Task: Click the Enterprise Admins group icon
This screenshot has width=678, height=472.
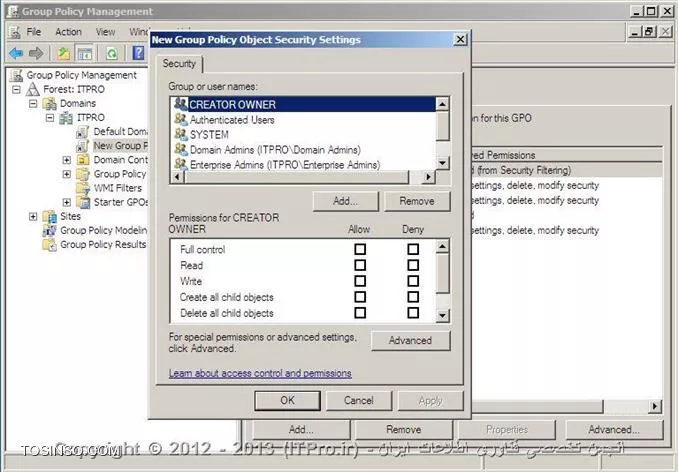Action: (181, 164)
